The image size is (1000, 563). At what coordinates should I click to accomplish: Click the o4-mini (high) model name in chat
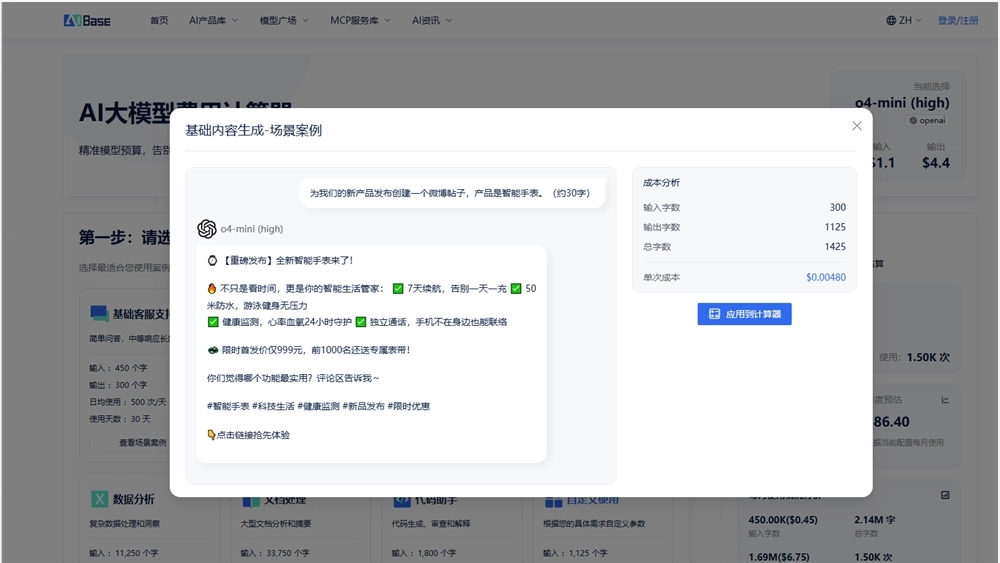[x=252, y=229]
